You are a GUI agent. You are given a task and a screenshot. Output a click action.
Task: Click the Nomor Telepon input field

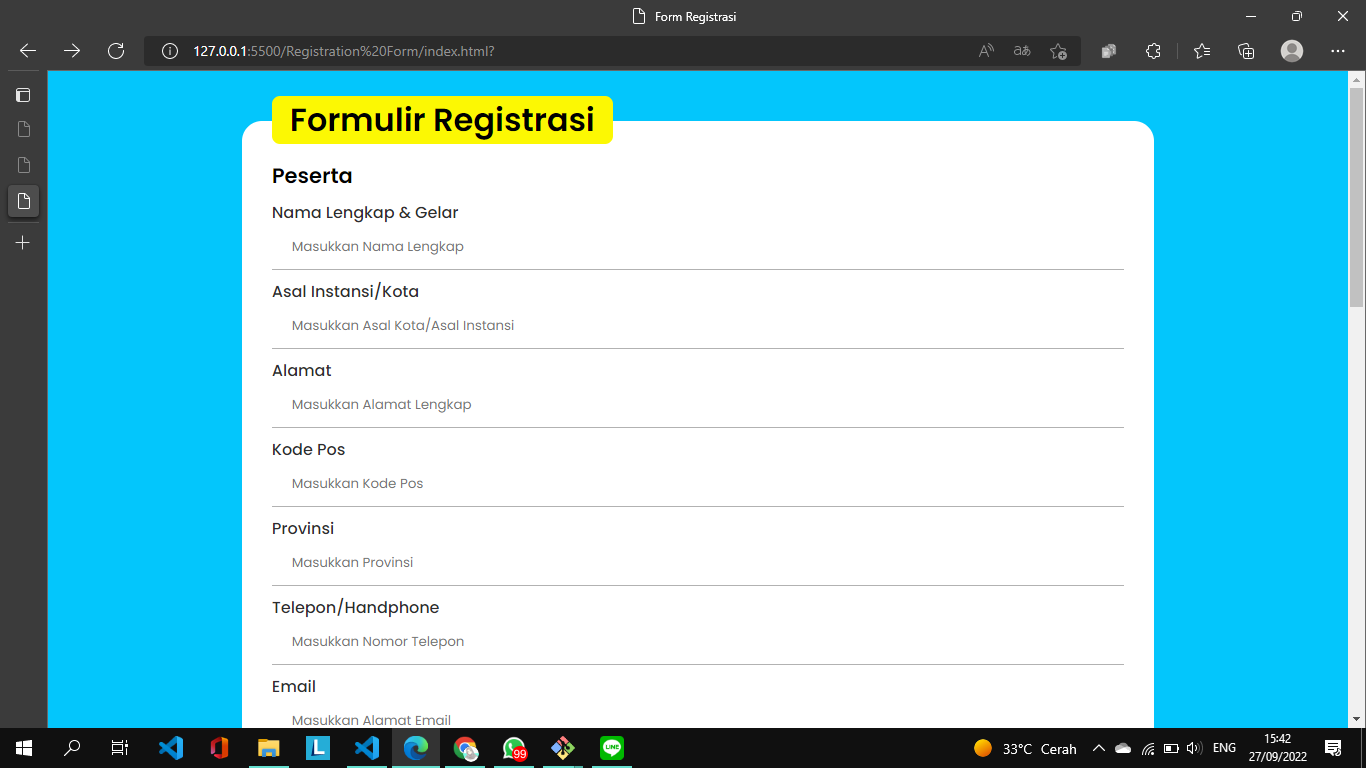point(698,642)
